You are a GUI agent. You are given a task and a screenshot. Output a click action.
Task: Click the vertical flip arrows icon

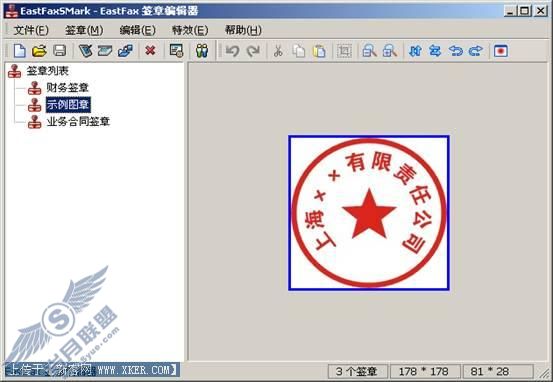point(415,51)
